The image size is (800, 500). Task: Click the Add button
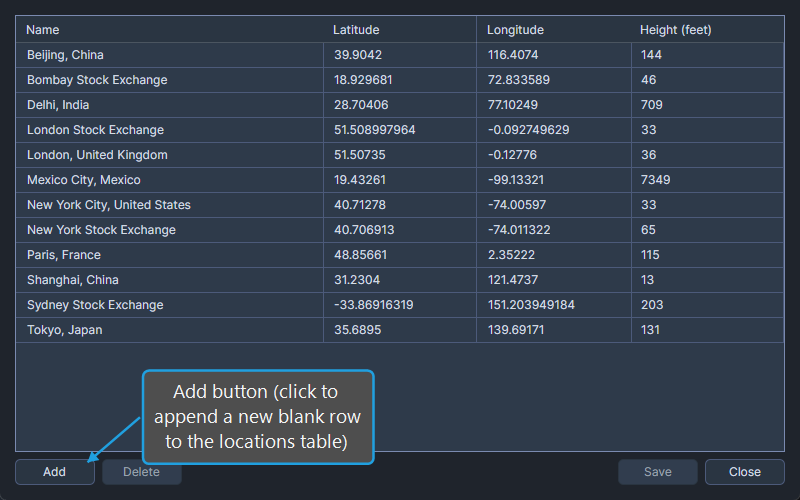coord(55,472)
